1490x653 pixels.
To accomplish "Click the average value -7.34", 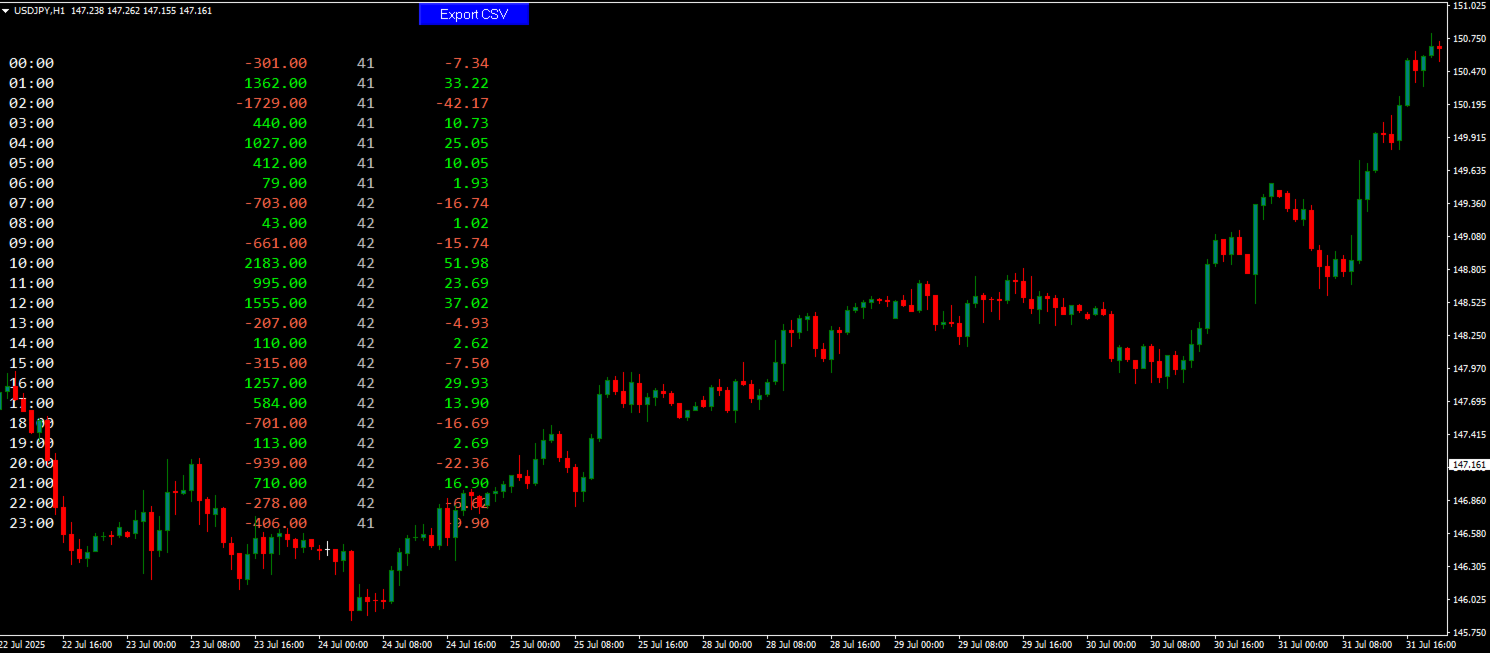I will pyautogui.click(x=467, y=63).
